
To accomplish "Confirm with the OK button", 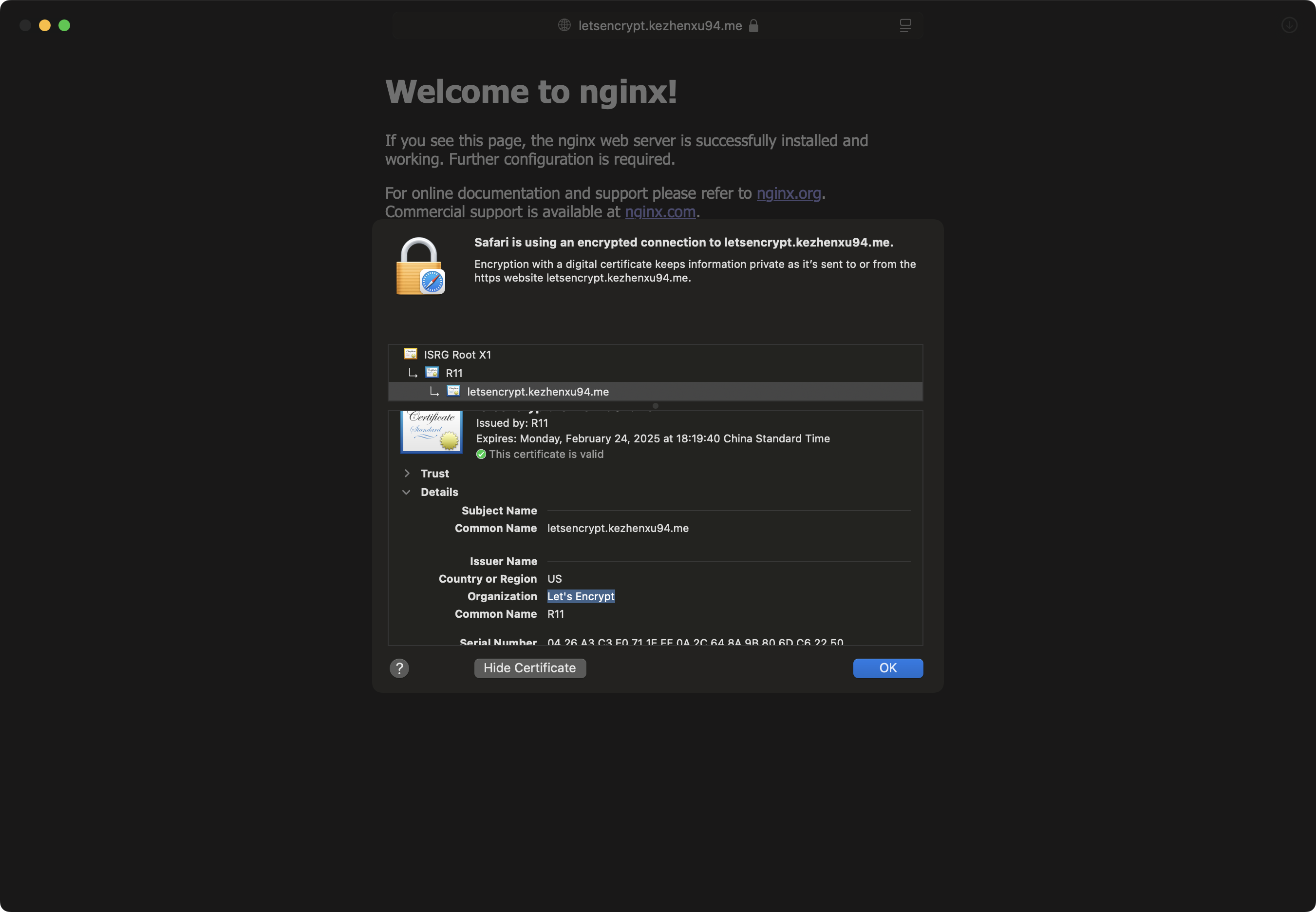I will (x=887, y=668).
